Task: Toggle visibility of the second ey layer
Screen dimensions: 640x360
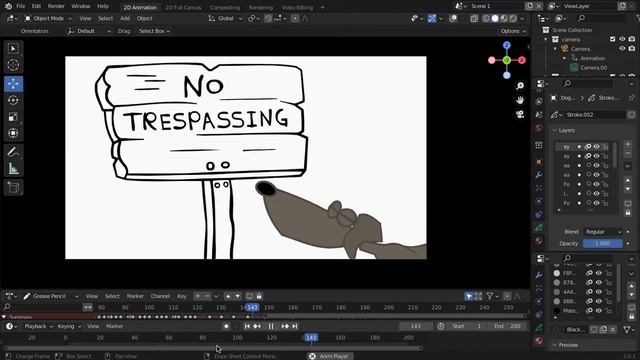Action: tap(596, 156)
